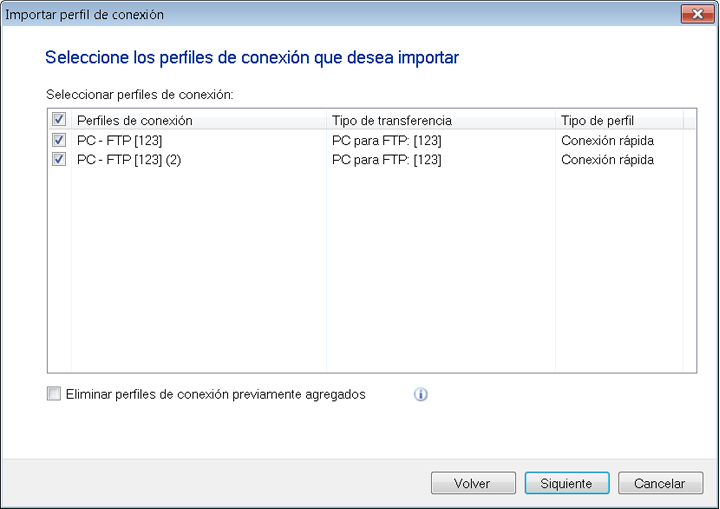Toggle the select-all checkbox in the header

tap(59, 120)
